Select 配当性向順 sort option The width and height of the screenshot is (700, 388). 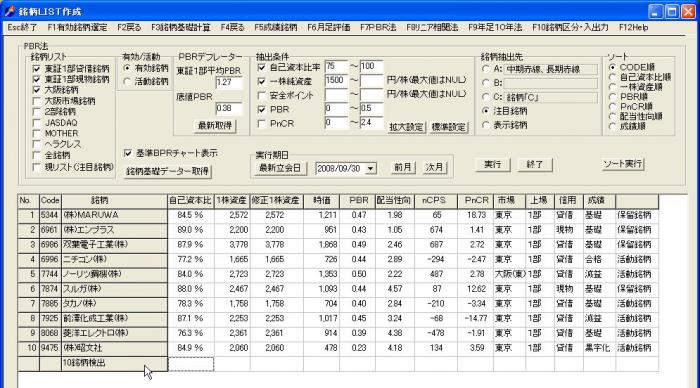point(612,117)
